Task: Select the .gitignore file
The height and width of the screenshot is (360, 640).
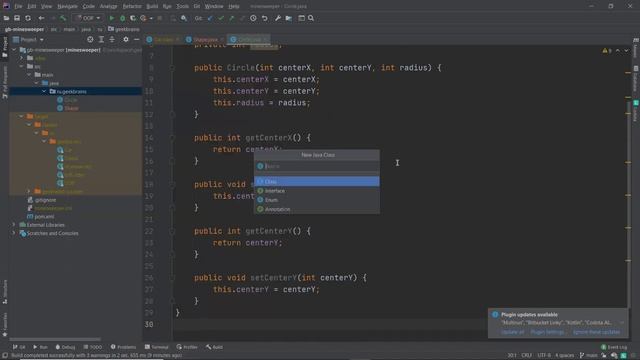Action: coord(42,200)
